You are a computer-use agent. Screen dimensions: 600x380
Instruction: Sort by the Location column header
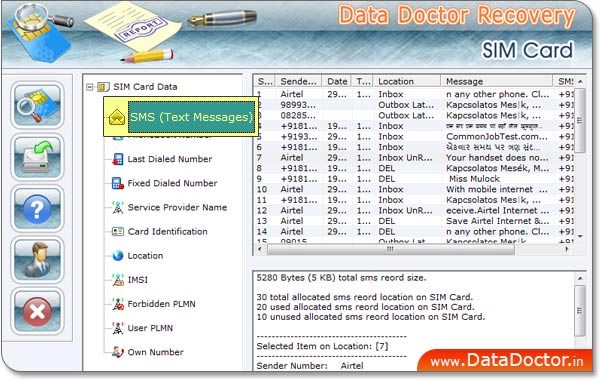[407, 81]
